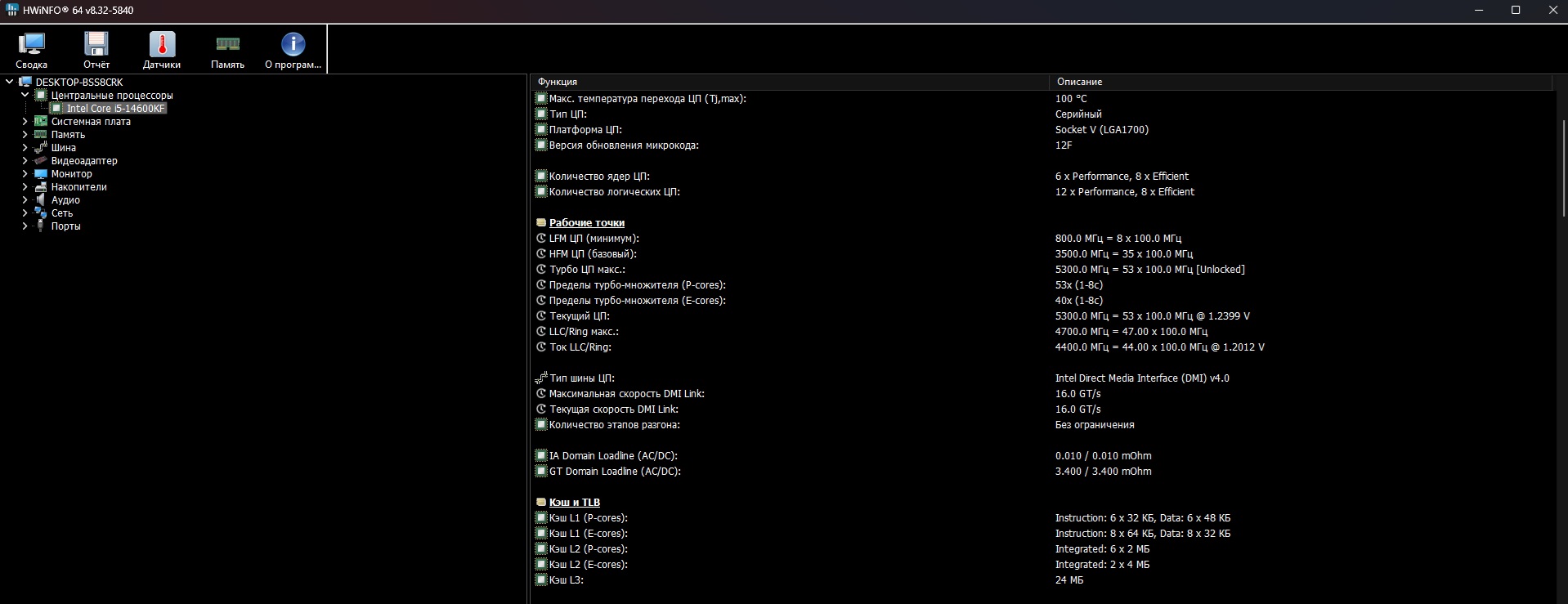Click the value Socket V (LGA1700)
The height and width of the screenshot is (604, 1568).
(1101, 129)
